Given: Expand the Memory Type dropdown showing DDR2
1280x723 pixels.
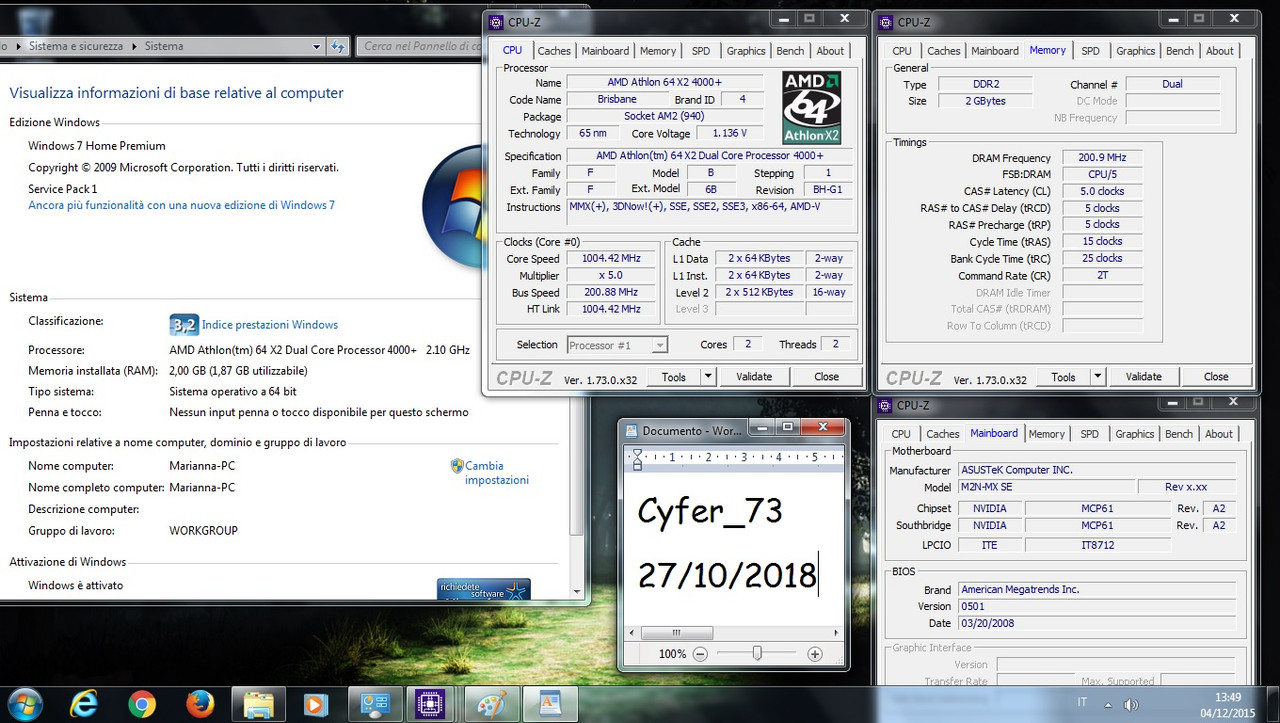Looking at the screenshot, I should click(x=985, y=83).
